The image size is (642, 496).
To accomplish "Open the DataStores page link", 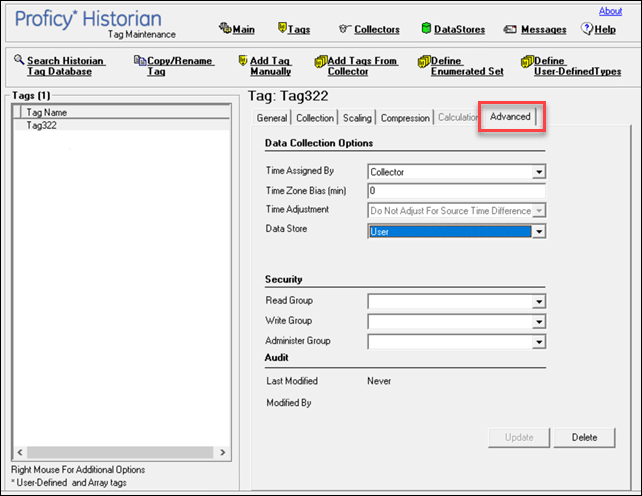I will coord(459,29).
